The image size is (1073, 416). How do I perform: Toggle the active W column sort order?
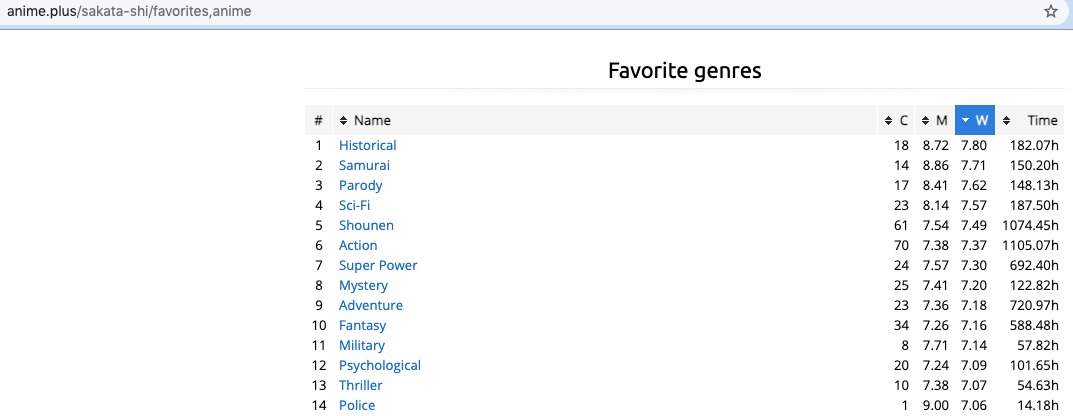(975, 121)
